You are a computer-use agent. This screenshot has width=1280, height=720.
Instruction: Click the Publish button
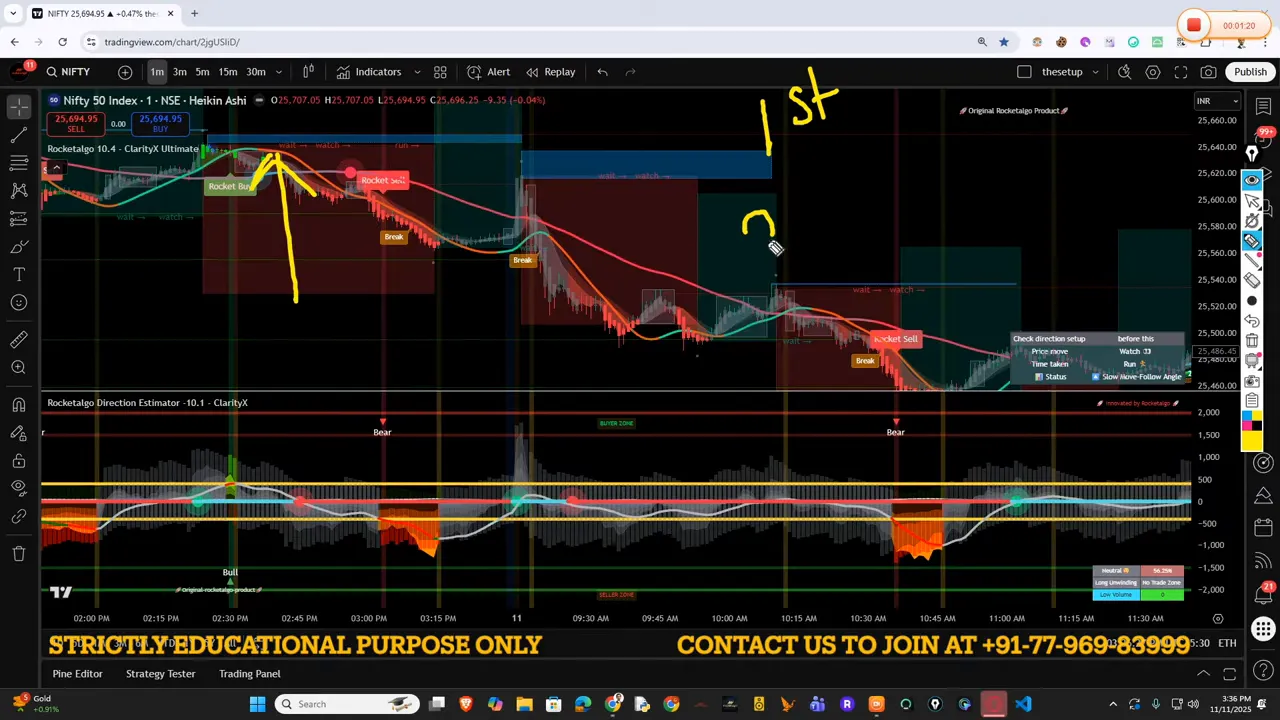tap(1251, 71)
